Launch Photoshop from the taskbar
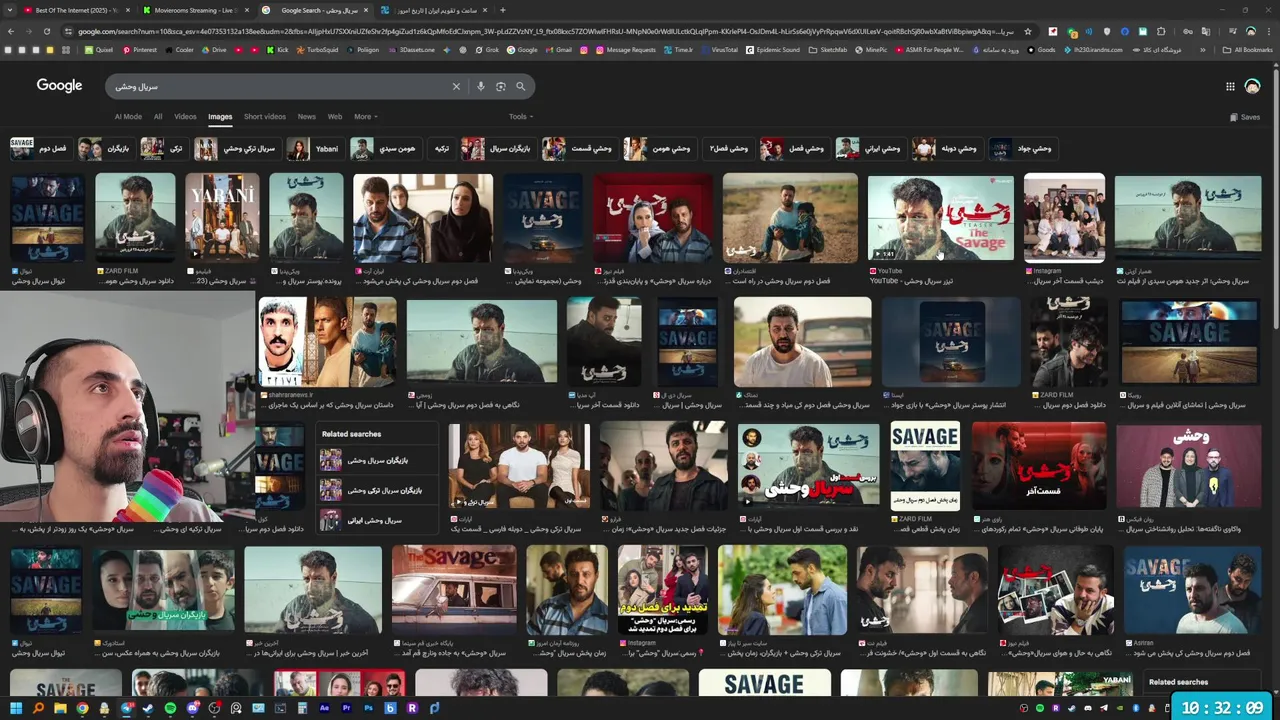The height and width of the screenshot is (720, 1280). click(x=369, y=708)
